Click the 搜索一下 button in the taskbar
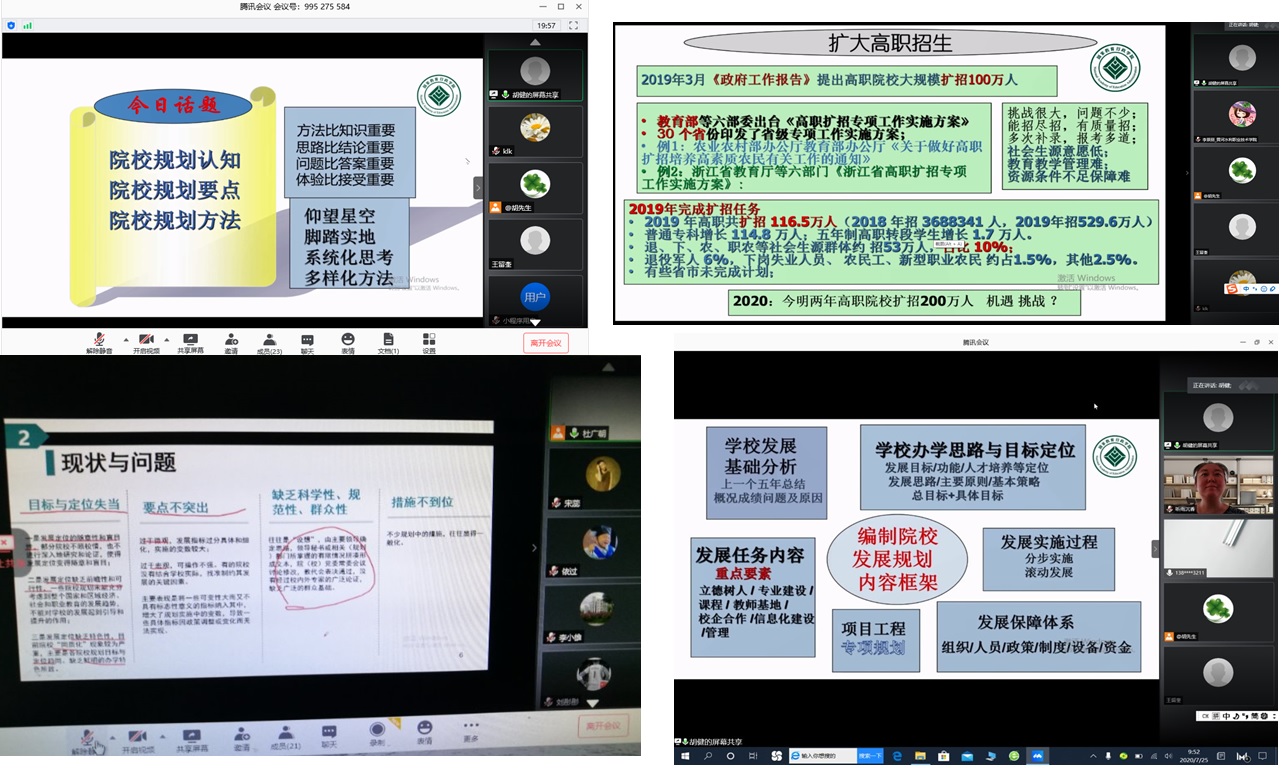 tap(871, 756)
